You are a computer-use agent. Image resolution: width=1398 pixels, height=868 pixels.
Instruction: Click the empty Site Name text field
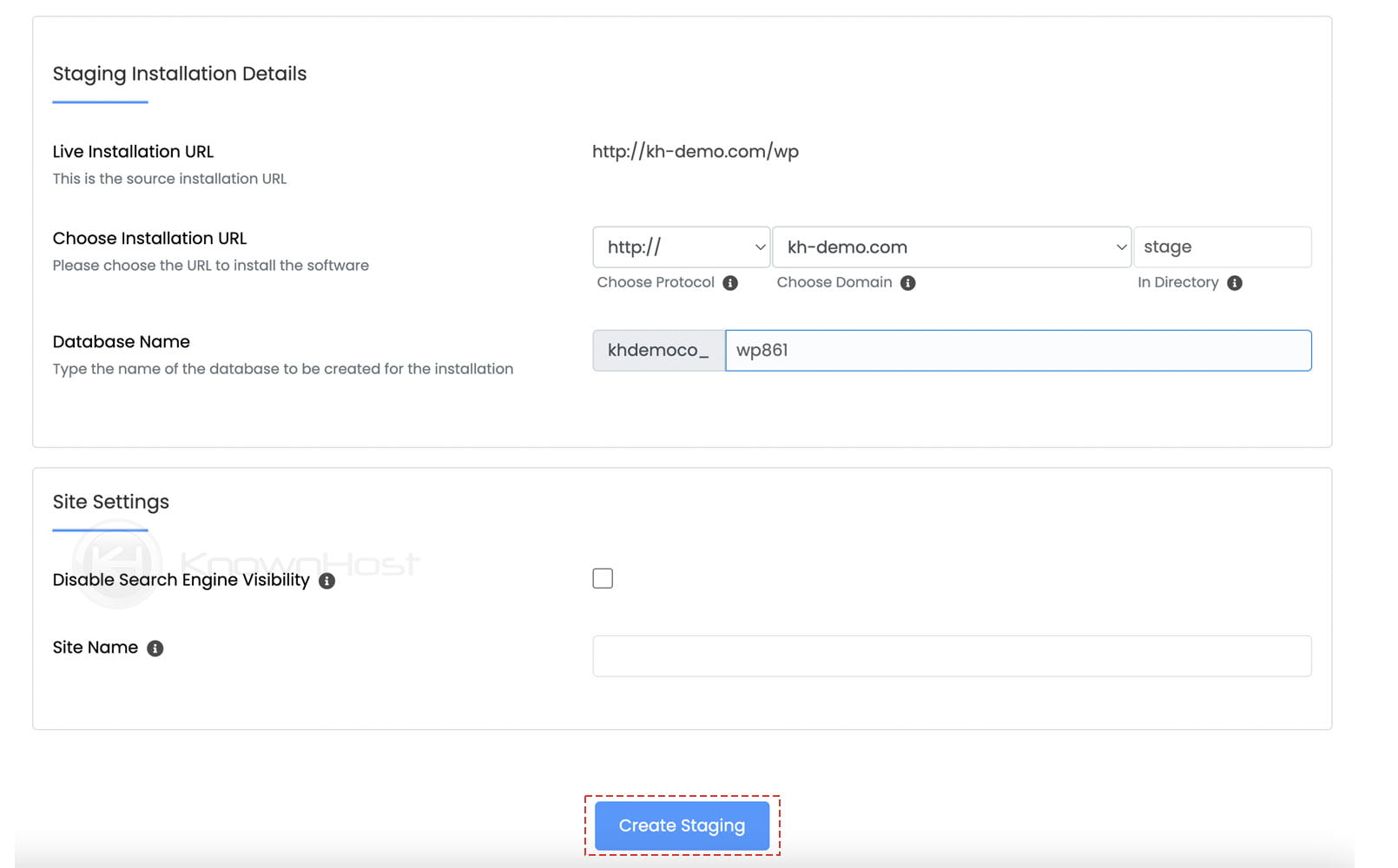(x=951, y=655)
